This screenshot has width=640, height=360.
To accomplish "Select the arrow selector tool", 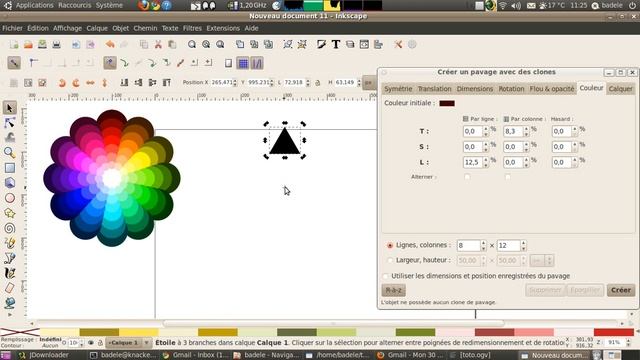I will (10, 108).
